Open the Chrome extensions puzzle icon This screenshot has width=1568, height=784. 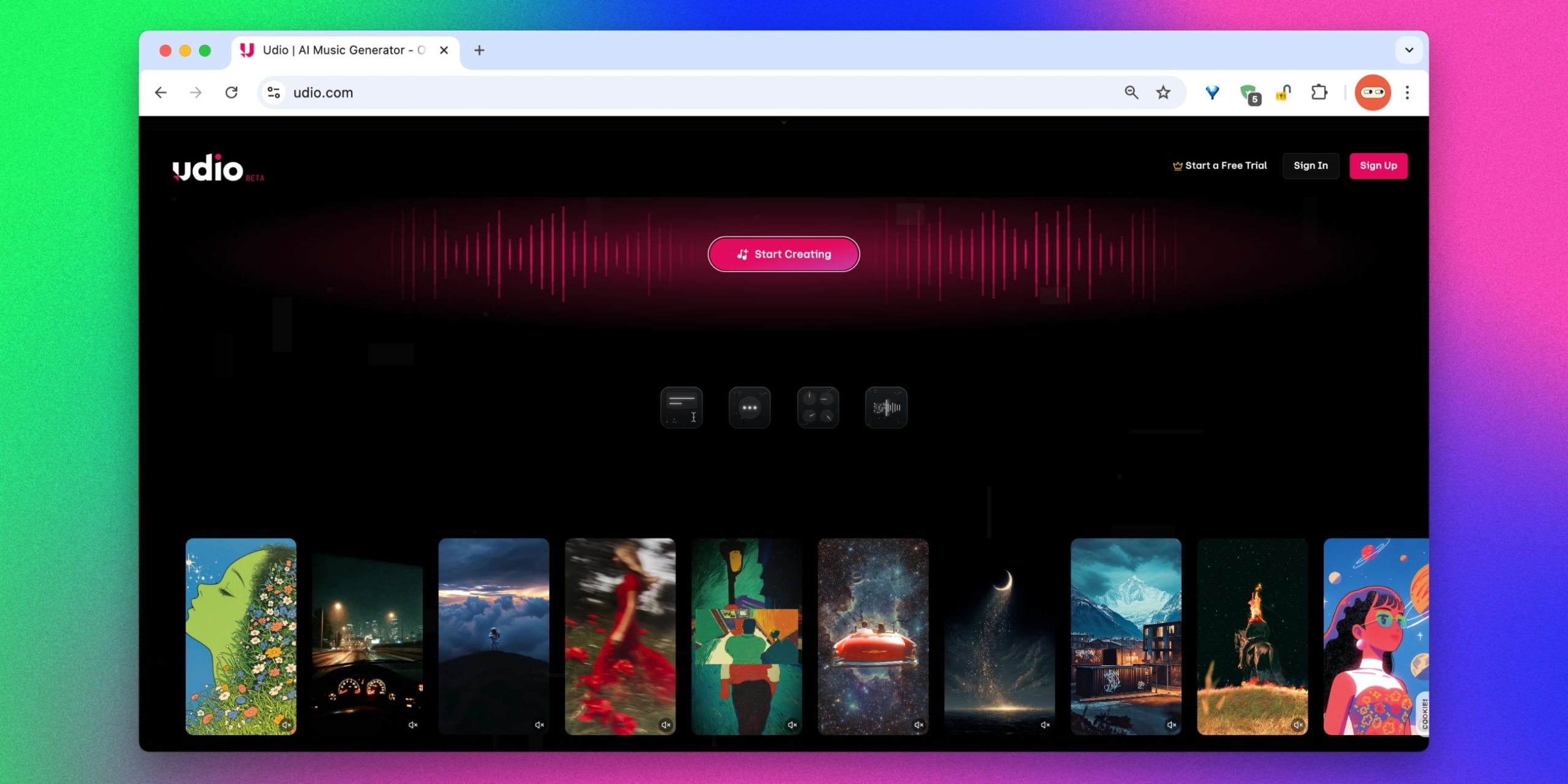[1320, 92]
